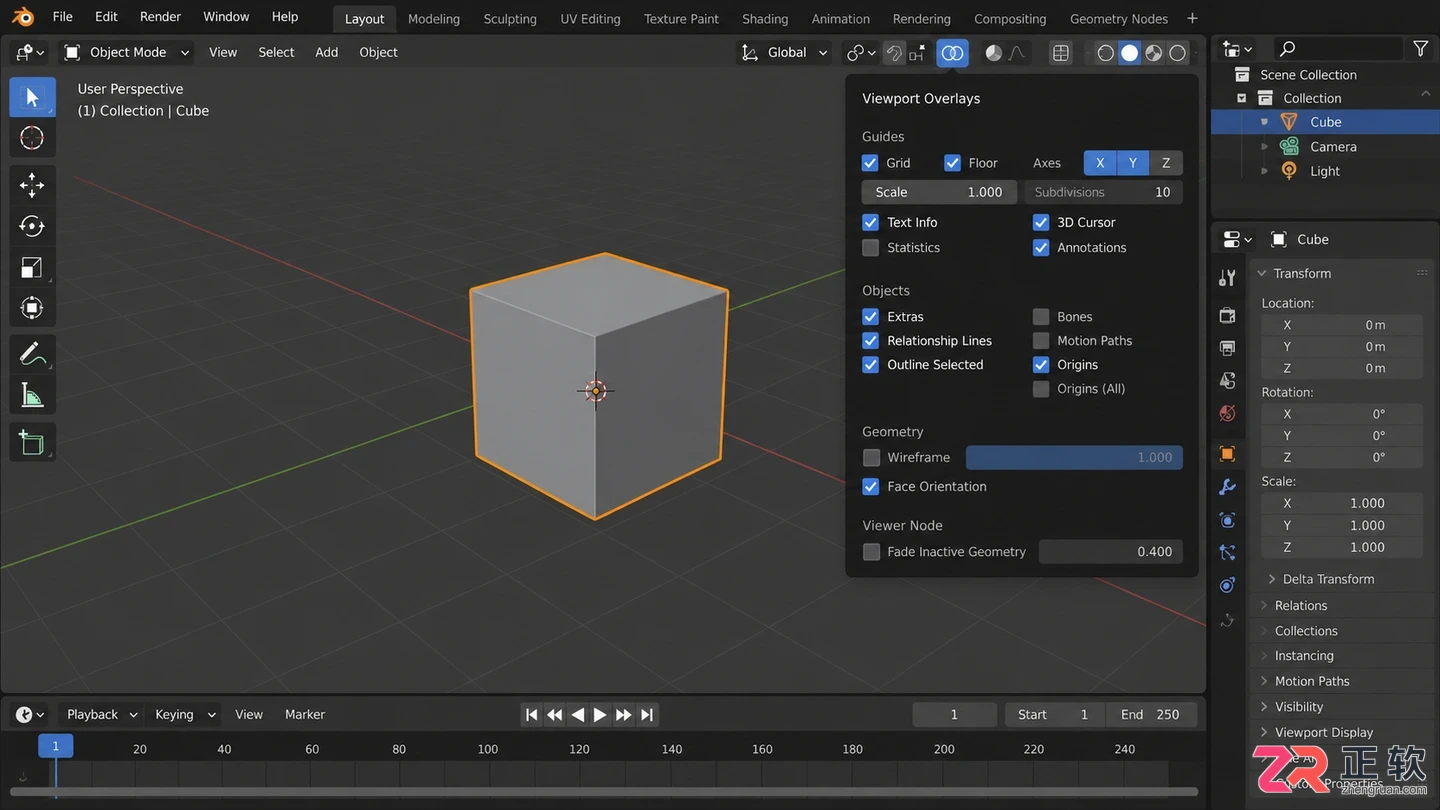Enable the Statistics overlay
Screen dimensions: 1440x810
[871, 247]
